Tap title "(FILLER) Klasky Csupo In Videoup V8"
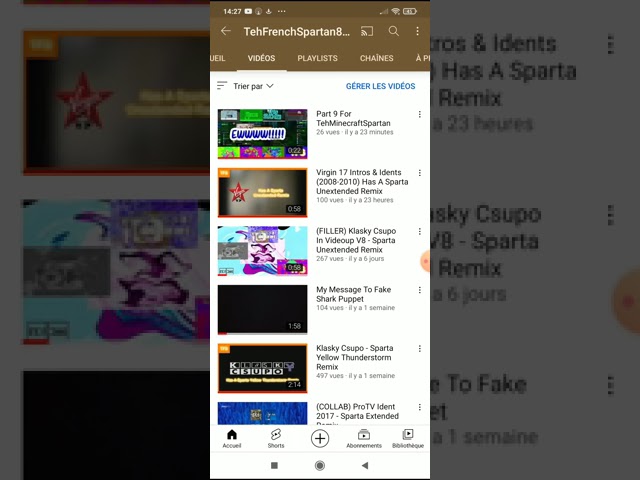640x480 pixels. [356, 240]
